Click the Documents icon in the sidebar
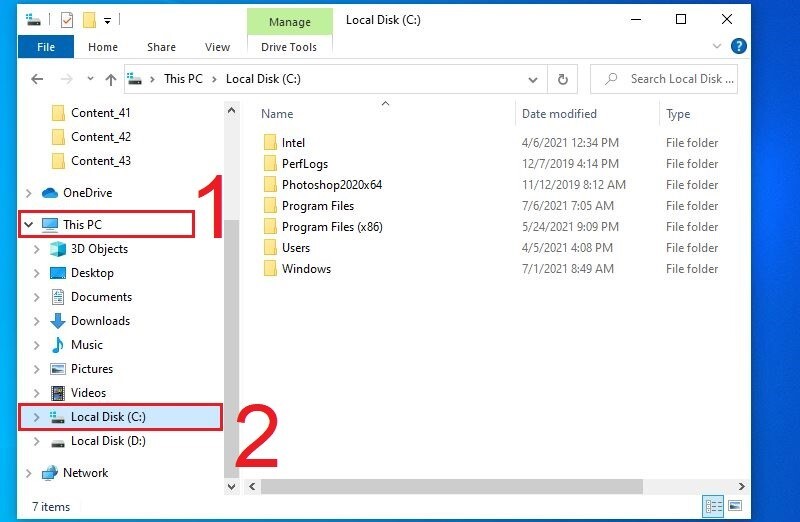 (x=58, y=297)
